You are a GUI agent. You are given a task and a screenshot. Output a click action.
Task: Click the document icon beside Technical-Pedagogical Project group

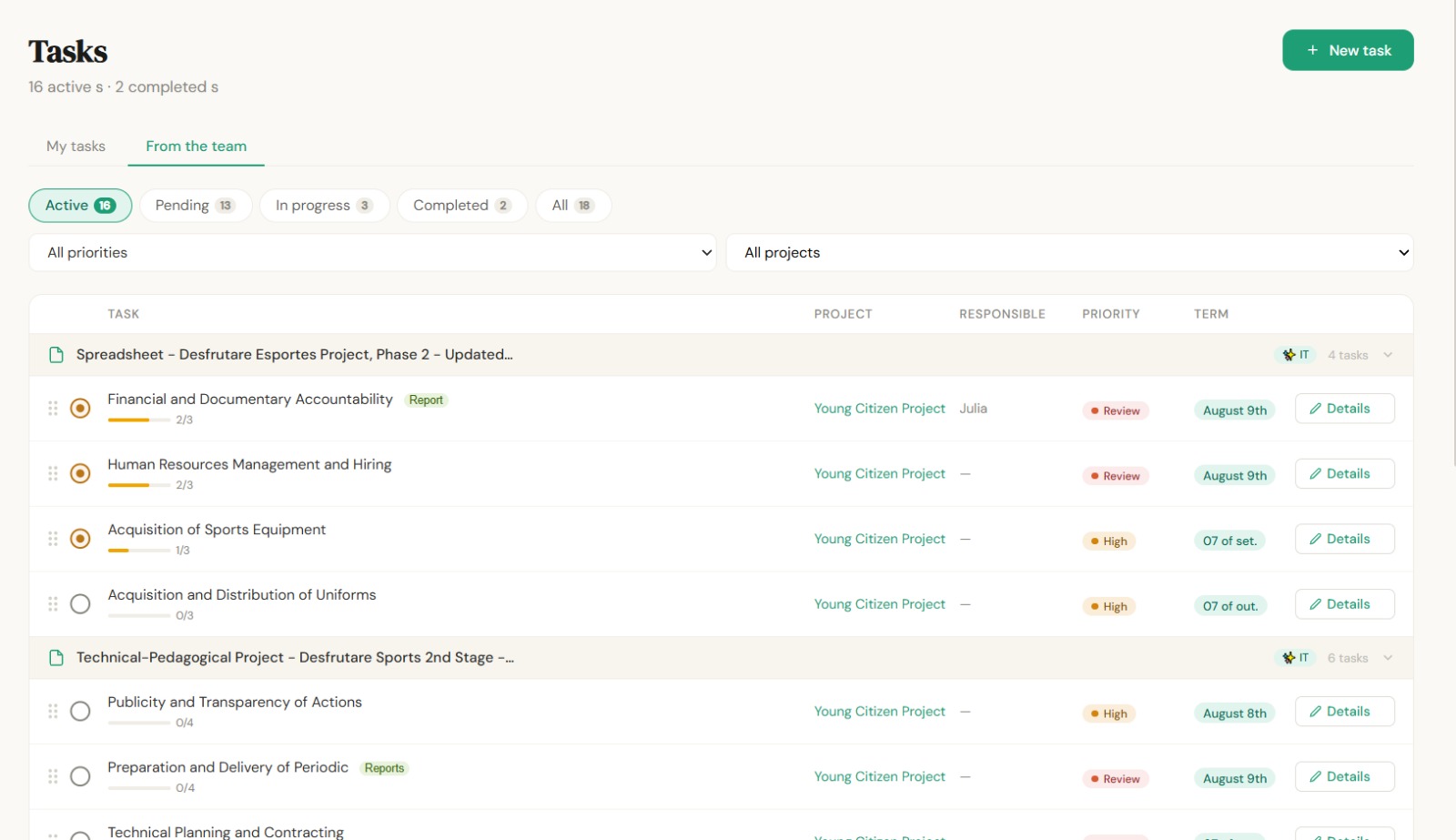click(x=56, y=658)
